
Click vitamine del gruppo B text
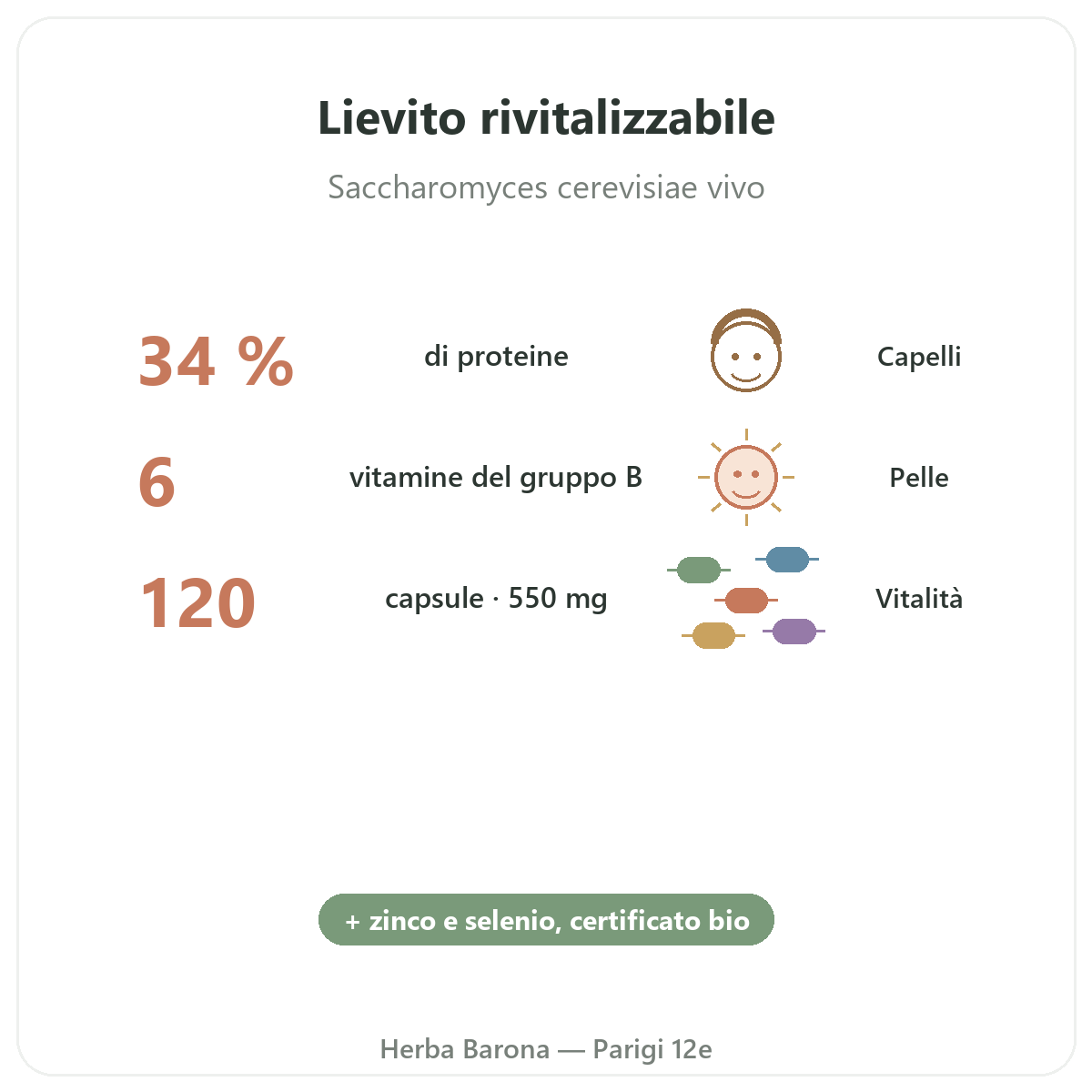496,477
